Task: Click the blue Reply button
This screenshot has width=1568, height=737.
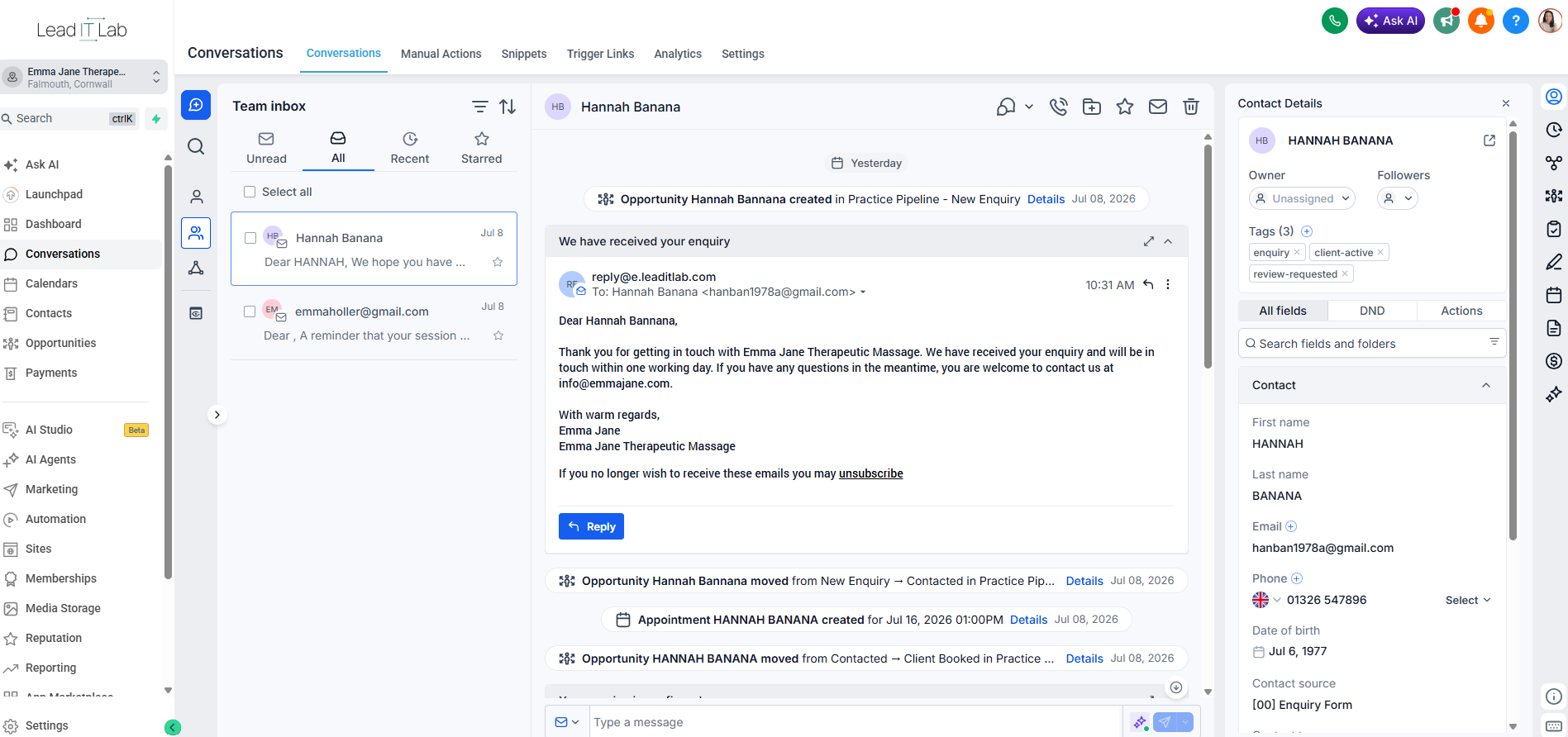Action: (591, 526)
